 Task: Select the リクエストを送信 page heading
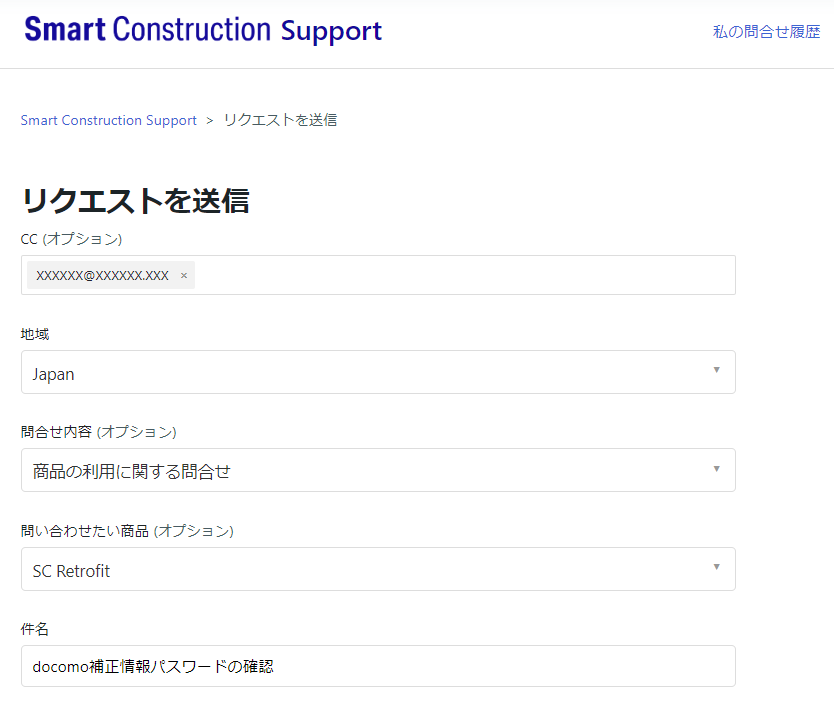(x=136, y=201)
